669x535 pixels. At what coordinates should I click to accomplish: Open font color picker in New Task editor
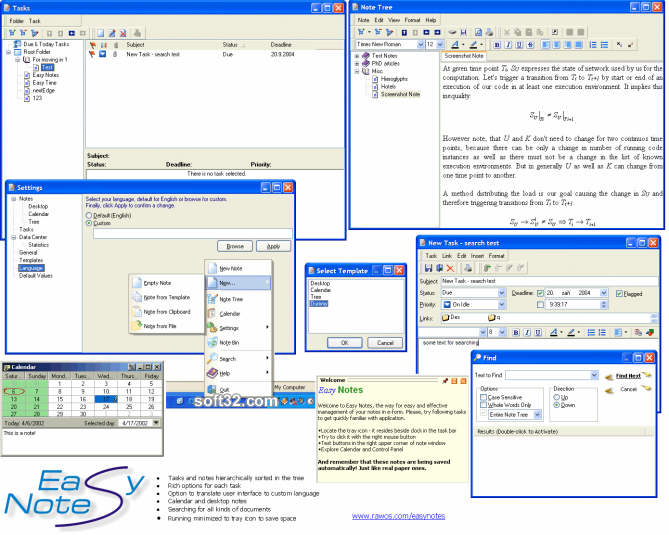point(556,332)
